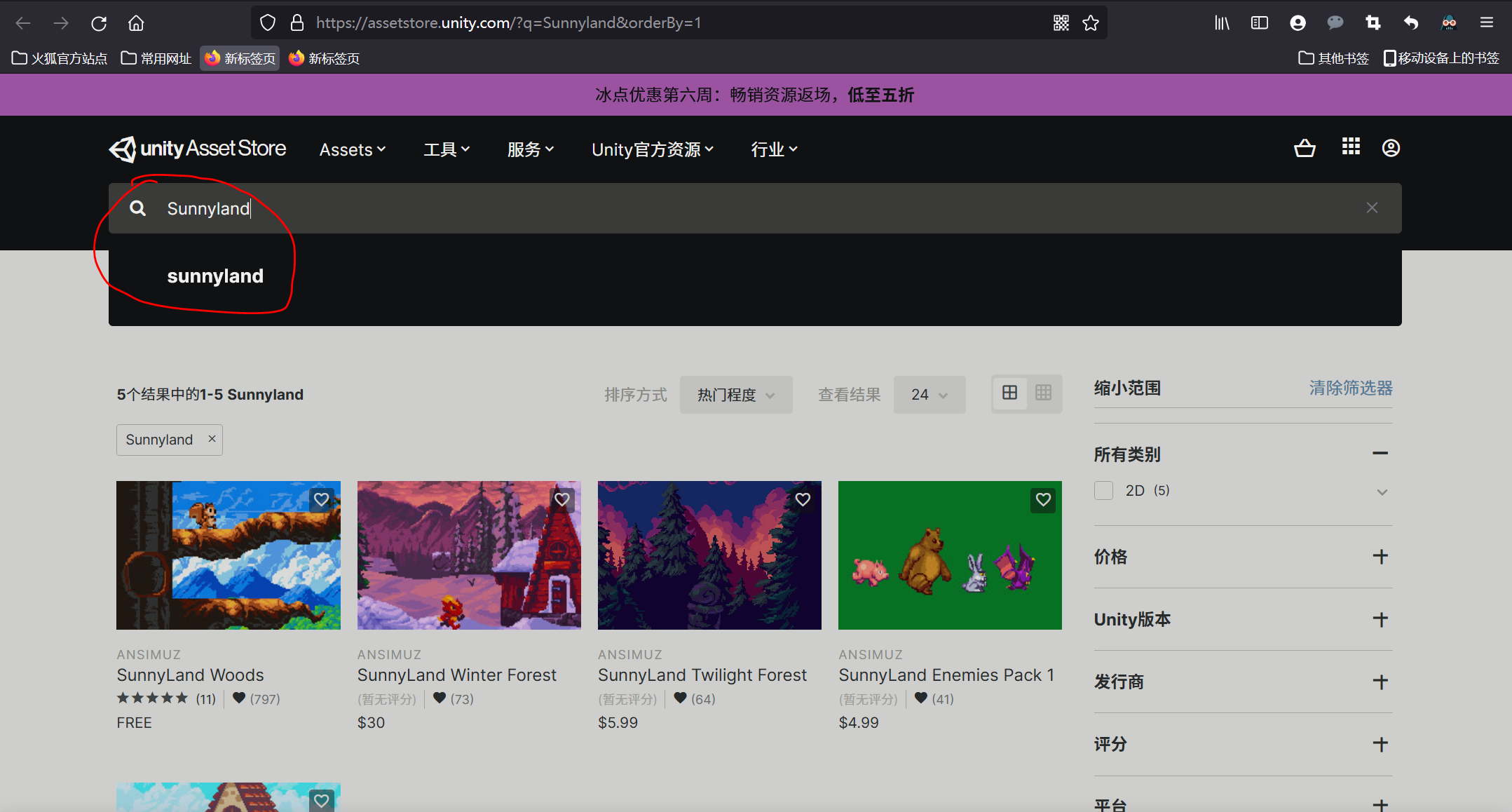This screenshot has height=812, width=1512.
Task: Favorite SunnyLand Woods with heart icon
Action: click(322, 500)
